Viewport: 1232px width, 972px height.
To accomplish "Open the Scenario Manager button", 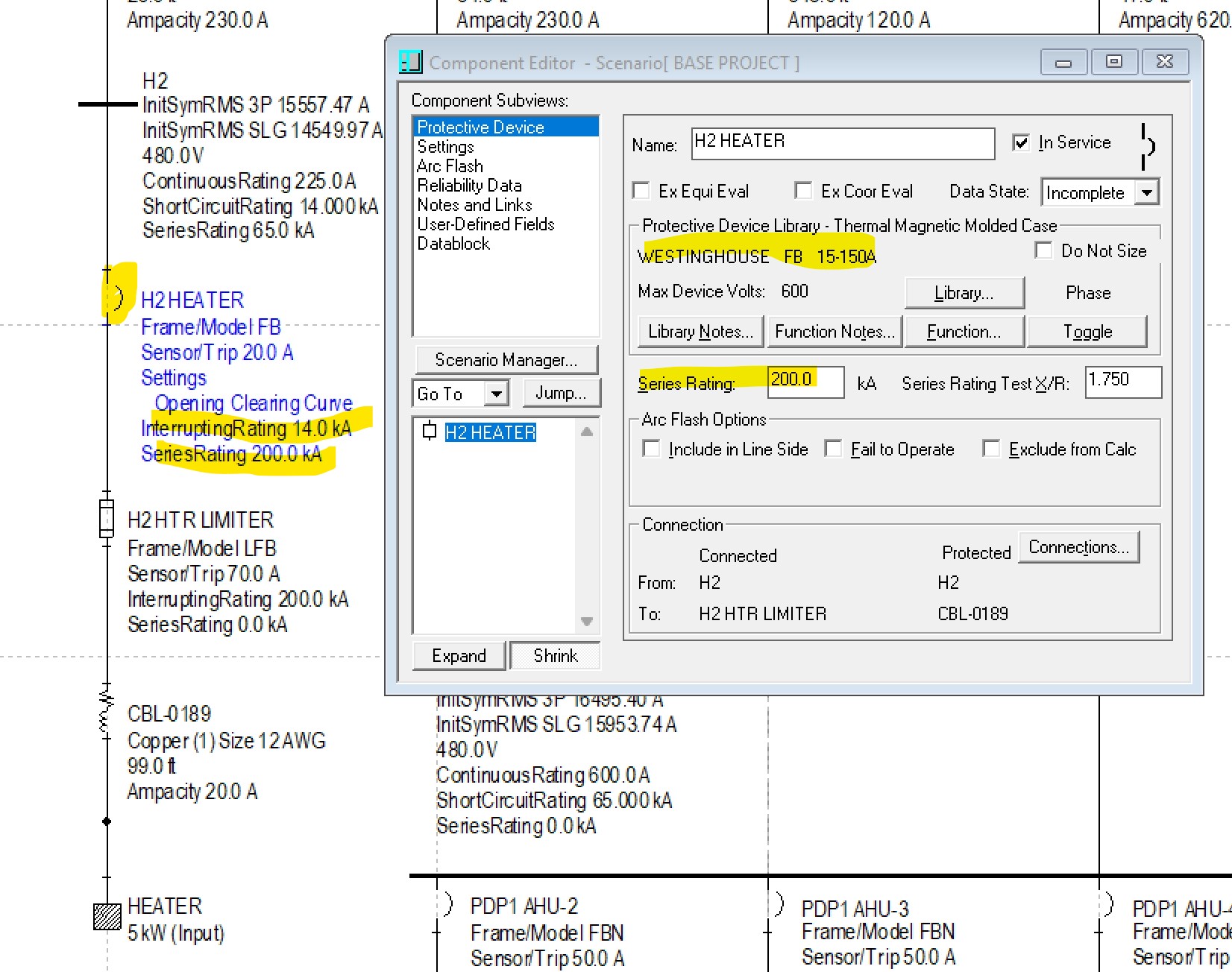I will tap(506, 360).
